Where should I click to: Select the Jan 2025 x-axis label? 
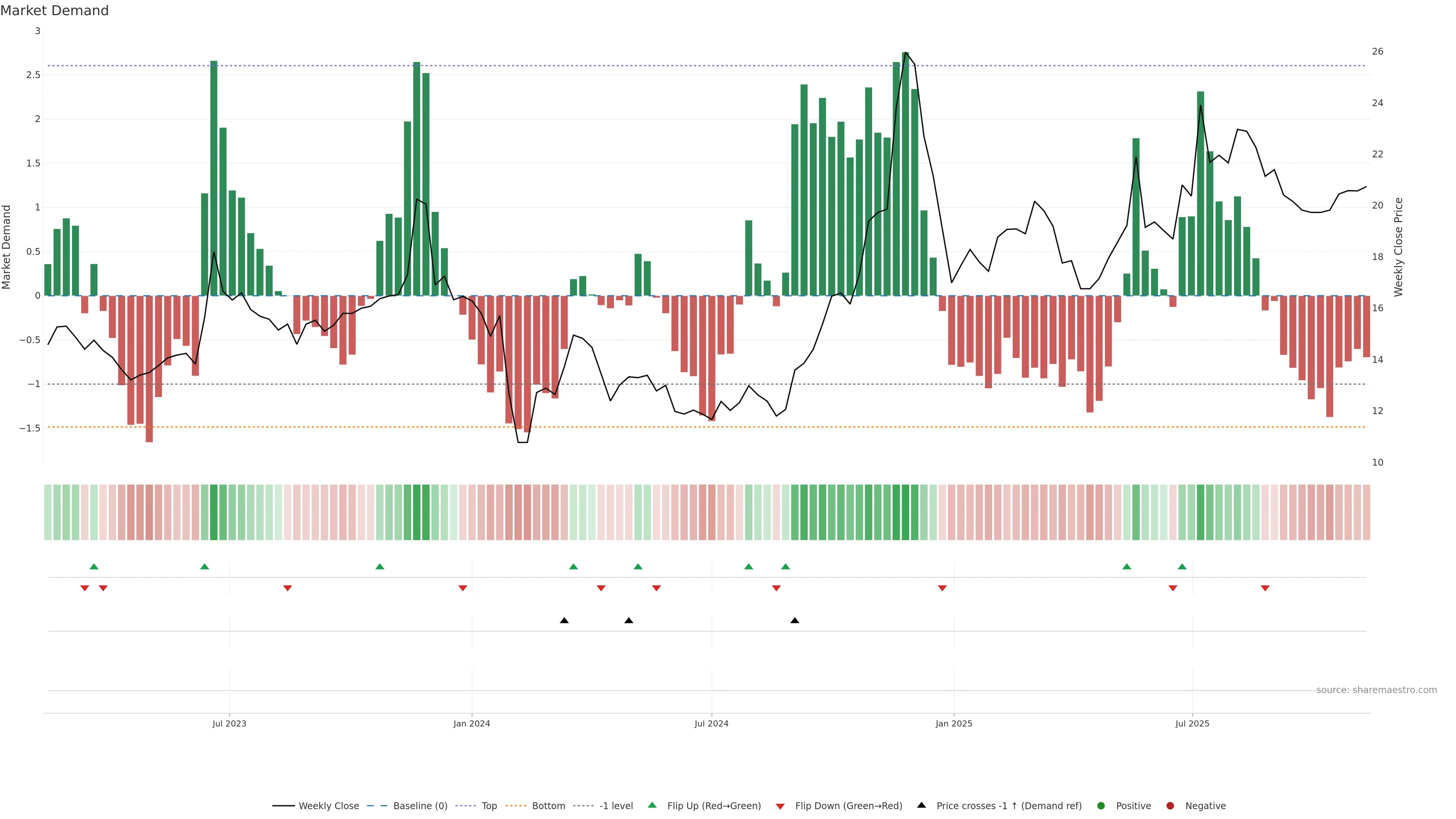[x=954, y=723]
